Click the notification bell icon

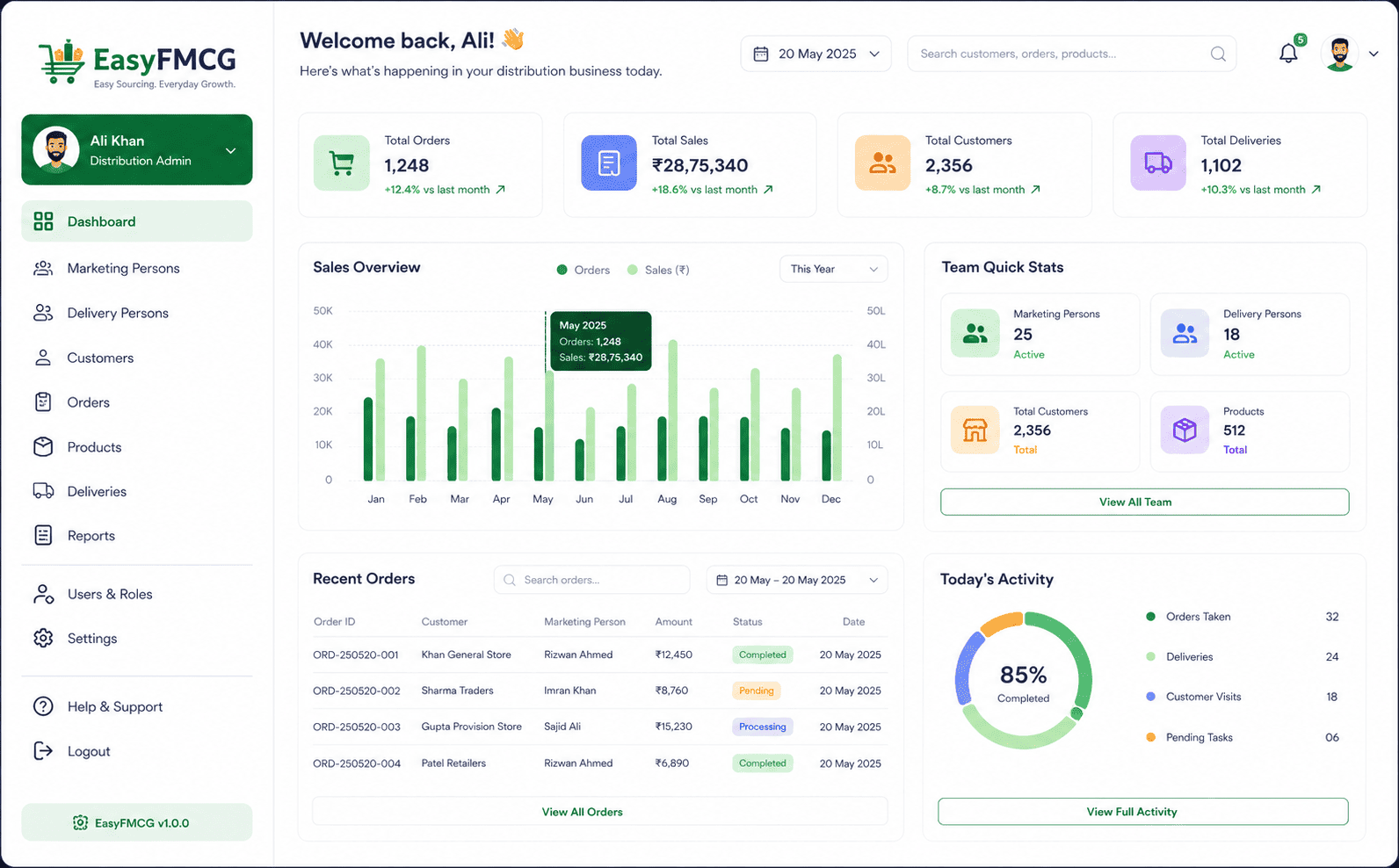coord(1288,54)
